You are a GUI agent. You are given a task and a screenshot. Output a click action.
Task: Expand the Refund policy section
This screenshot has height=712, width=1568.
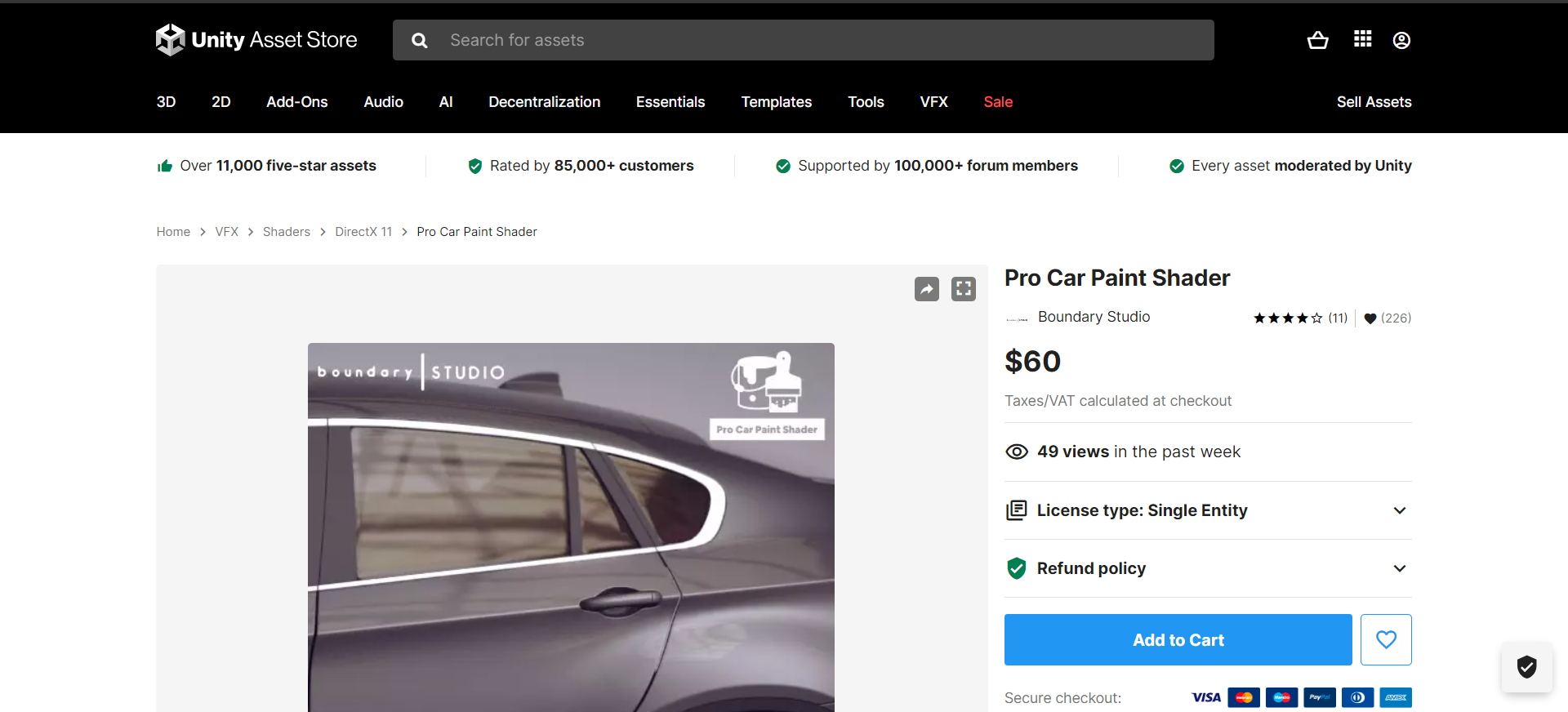(1207, 568)
